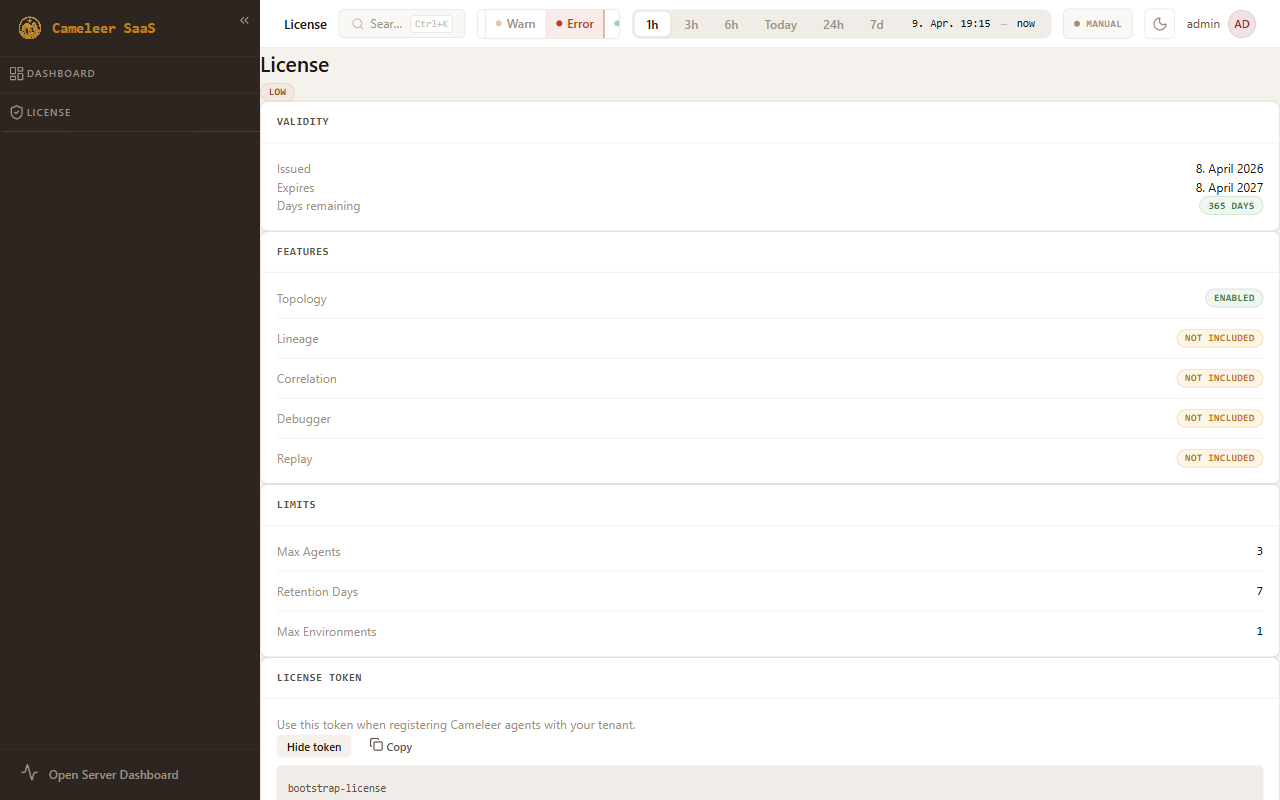This screenshot has width=1280, height=800.
Task: Toggle dark mode with the moon icon
Action: pyautogui.click(x=1159, y=24)
